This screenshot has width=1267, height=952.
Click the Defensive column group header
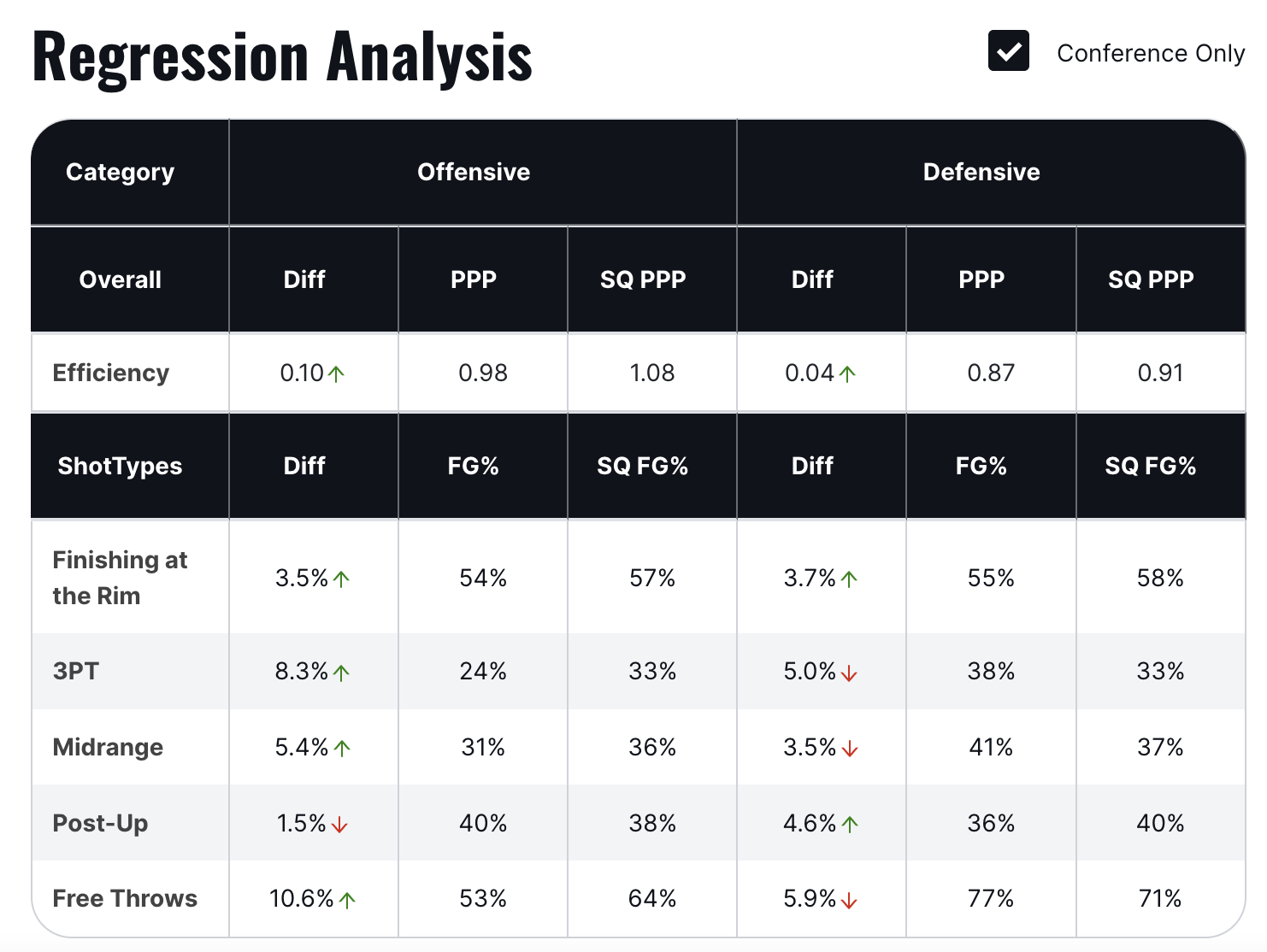(x=981, y=172)
